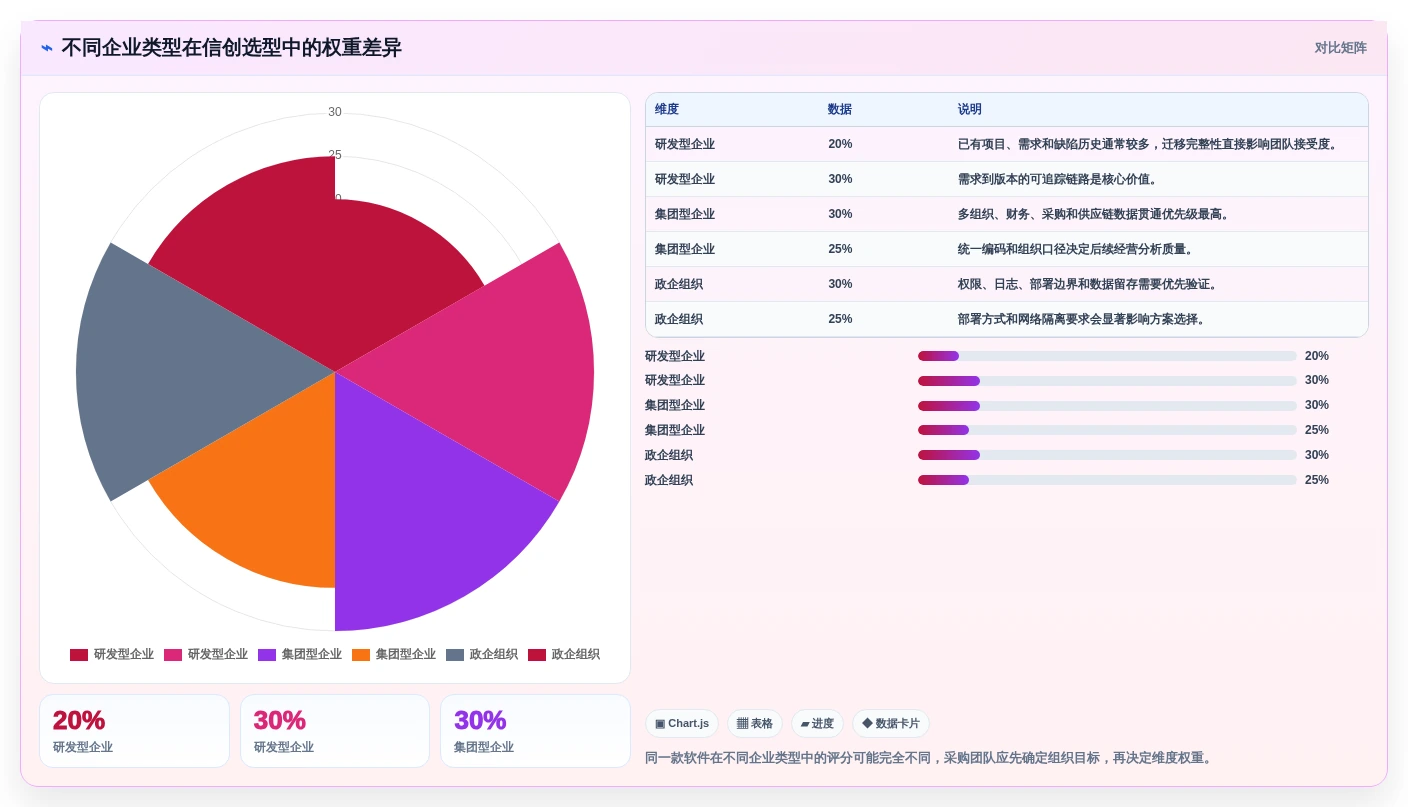Click the 25% value in the 集团型企业 table row
Screen dimensions: 1408x807
coord(840,250)
